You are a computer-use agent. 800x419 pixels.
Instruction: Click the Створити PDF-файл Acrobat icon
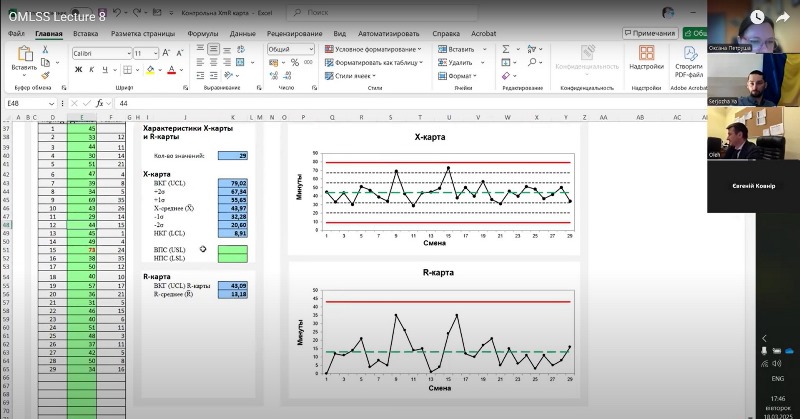pyautogui.click(x=690, y=53)
